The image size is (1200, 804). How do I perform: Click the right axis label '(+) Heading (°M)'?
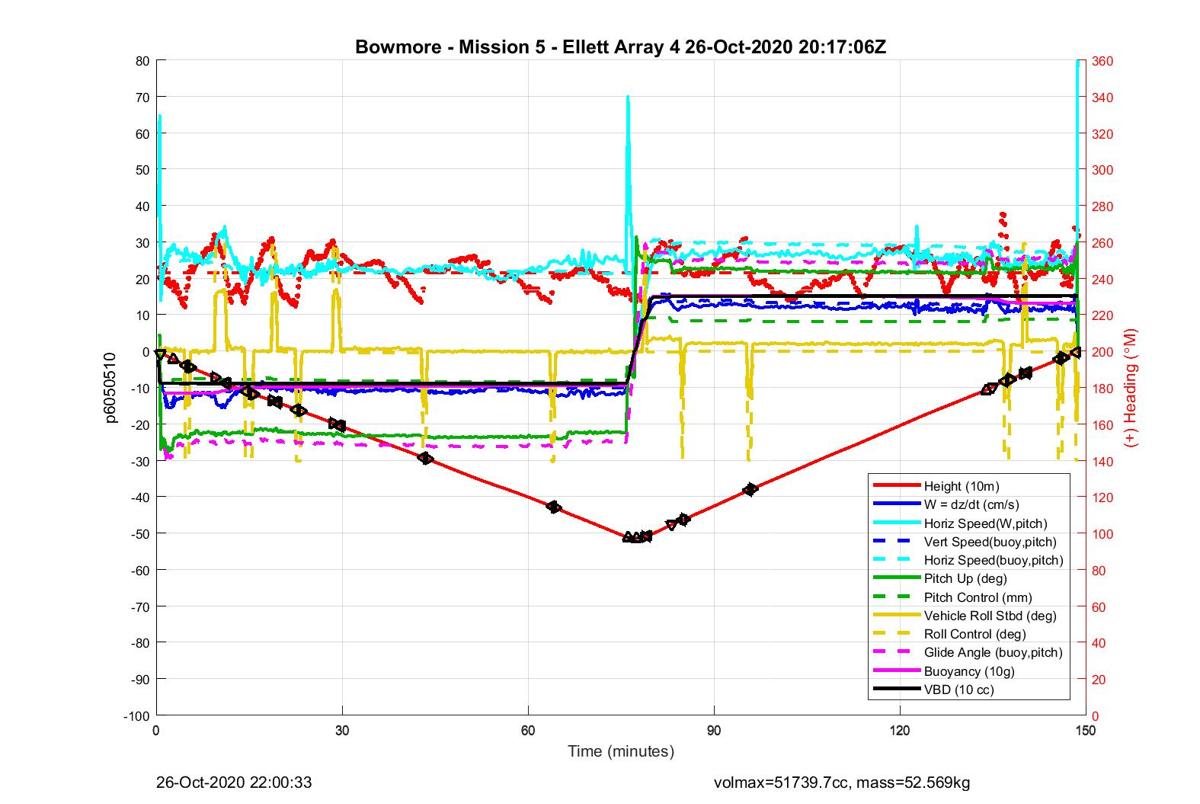pos(1133,387)
